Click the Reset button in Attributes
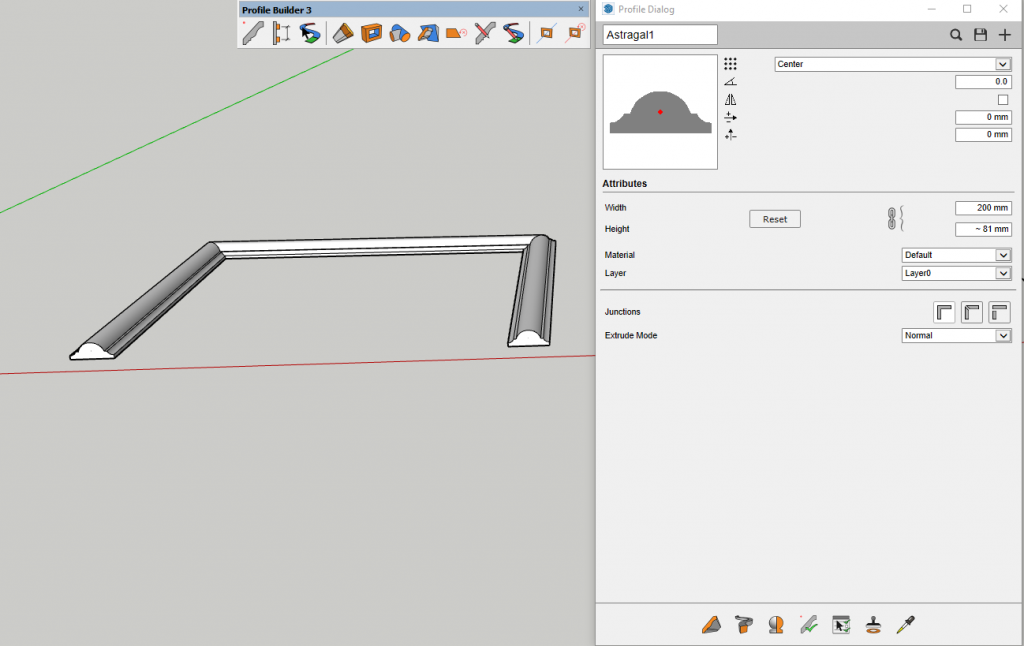The width and height of the screenshot is (1024, 646). click(x=774, y=218)
